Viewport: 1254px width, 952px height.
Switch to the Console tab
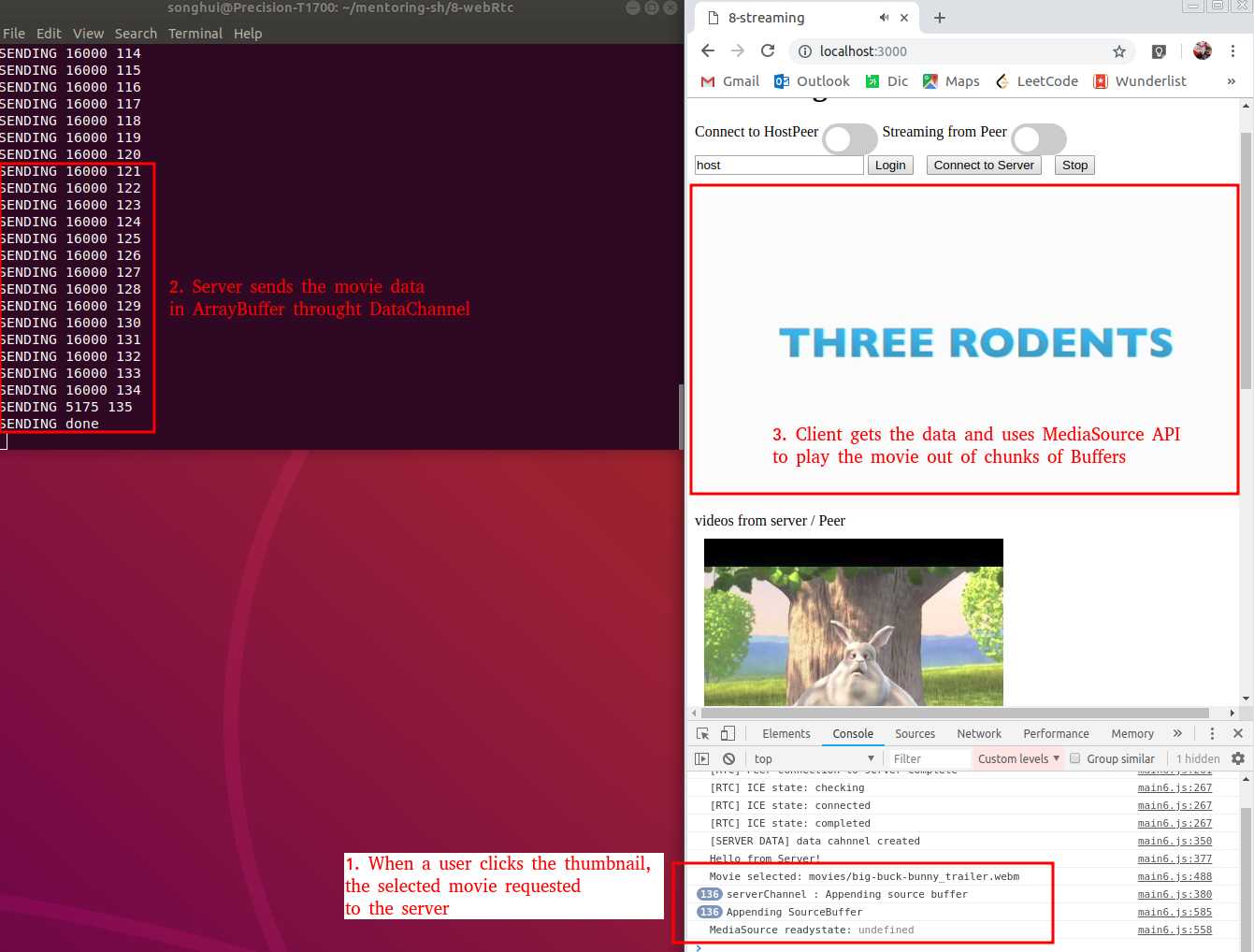pyautogui.click(x=853, y=734)
